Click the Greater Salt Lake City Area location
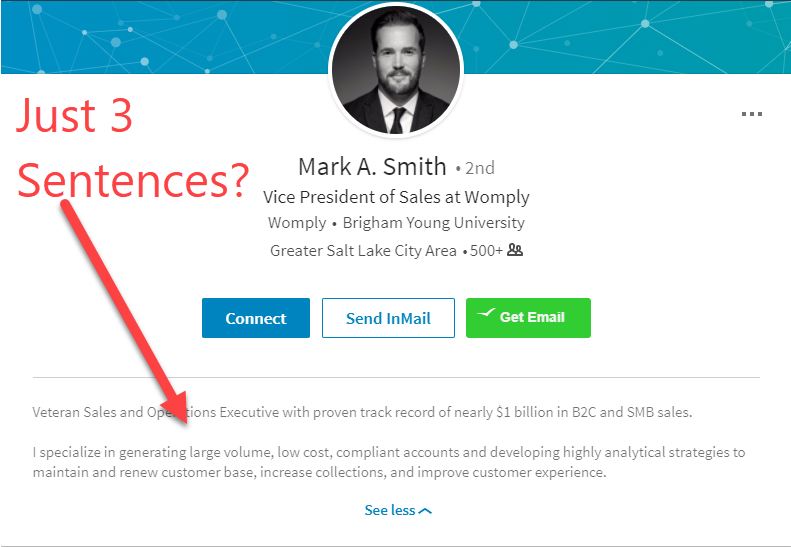 tap(363, 250)
